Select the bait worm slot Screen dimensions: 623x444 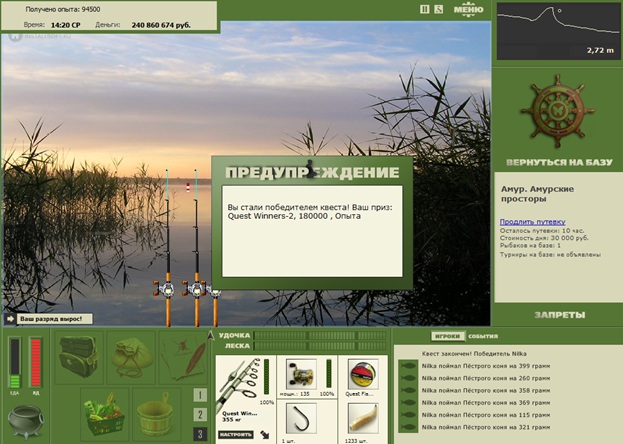pos(363,419)
